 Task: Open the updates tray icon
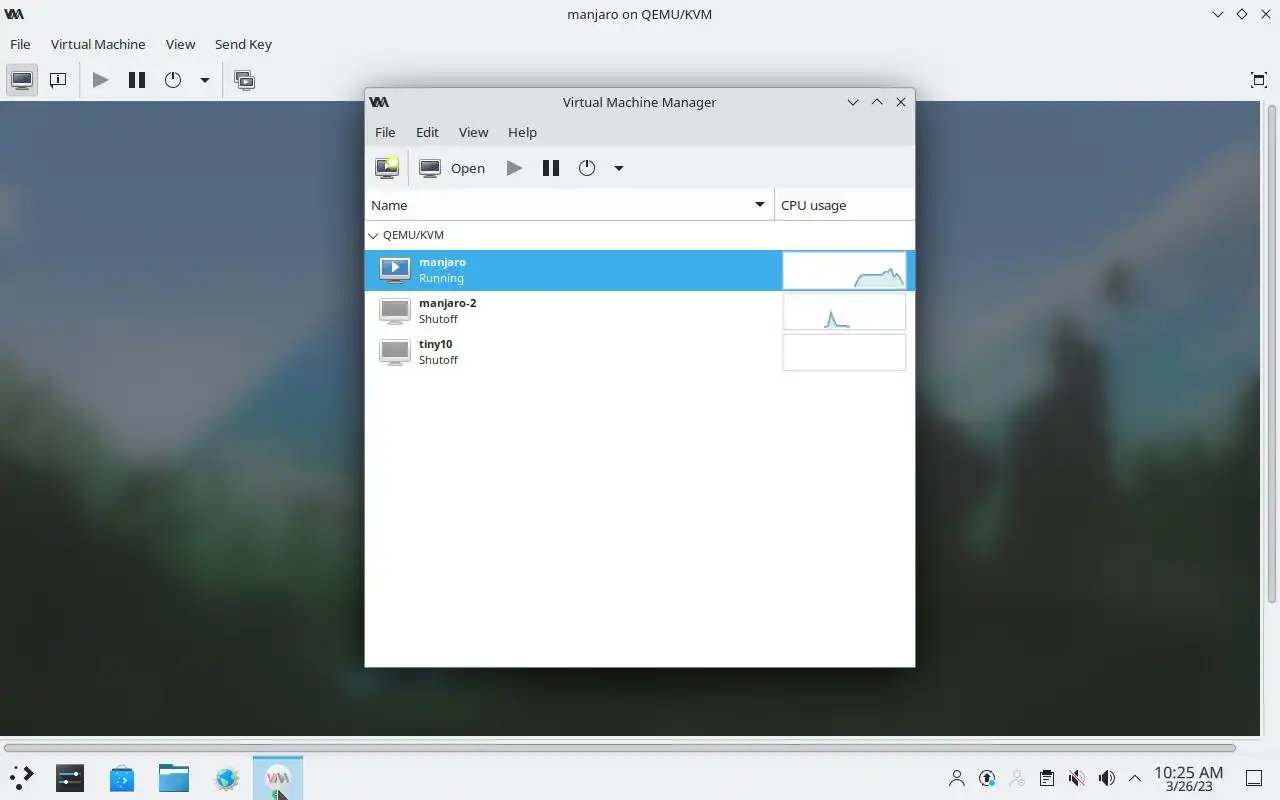point(987,778)
